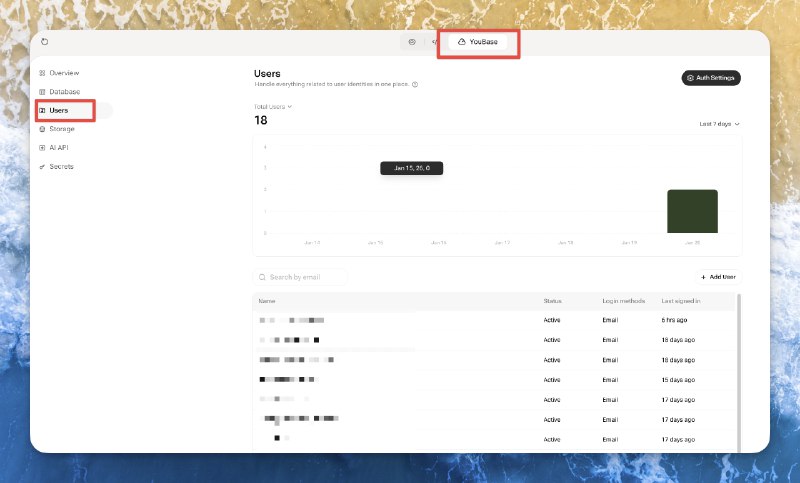The height and width of the screenshot is (483, 800).
Task: Click the green Jan 20 chart bar
Action: pyautogui.click(x=692, y=211)
